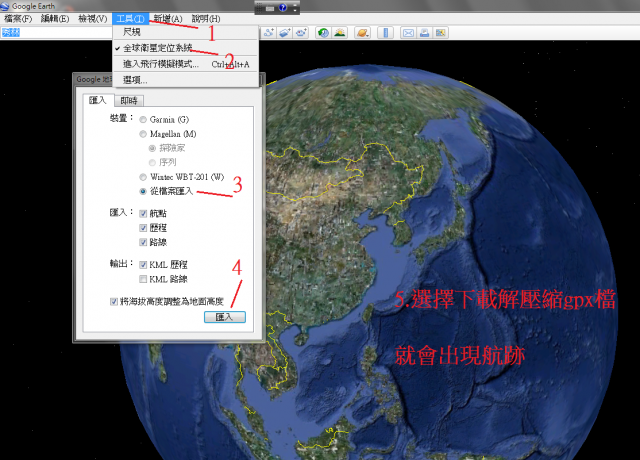Click the blue help question mark icon
The height and width of the screenshot is (460, 640).
tap(282, 7)
